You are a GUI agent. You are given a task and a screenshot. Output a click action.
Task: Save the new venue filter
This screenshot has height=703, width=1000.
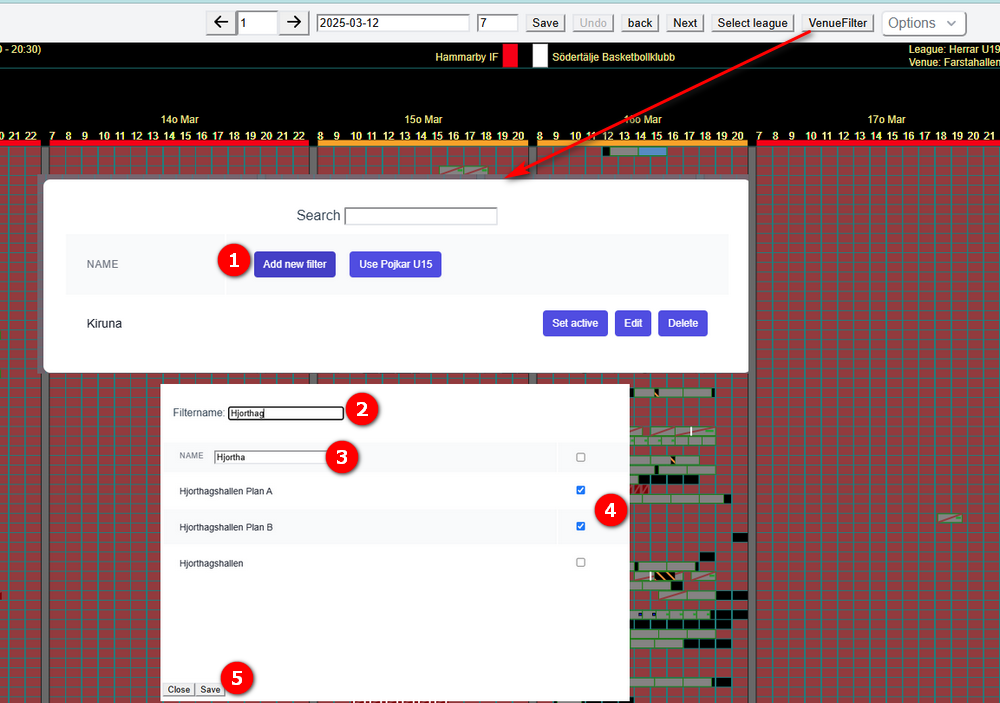click(210, 690)
